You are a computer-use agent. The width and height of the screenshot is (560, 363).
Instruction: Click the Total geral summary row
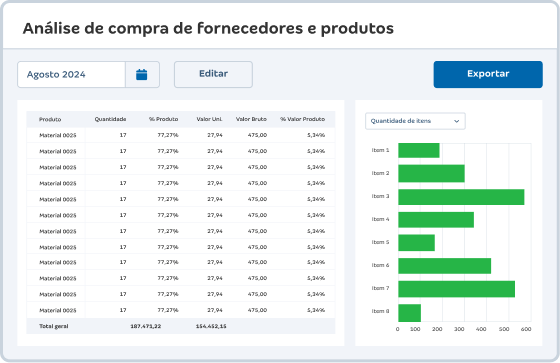tap(181, 326)
